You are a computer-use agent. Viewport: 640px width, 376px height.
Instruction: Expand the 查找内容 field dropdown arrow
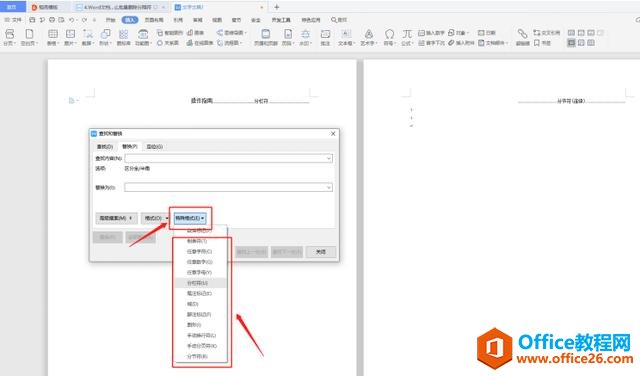(x=329, y=158)
